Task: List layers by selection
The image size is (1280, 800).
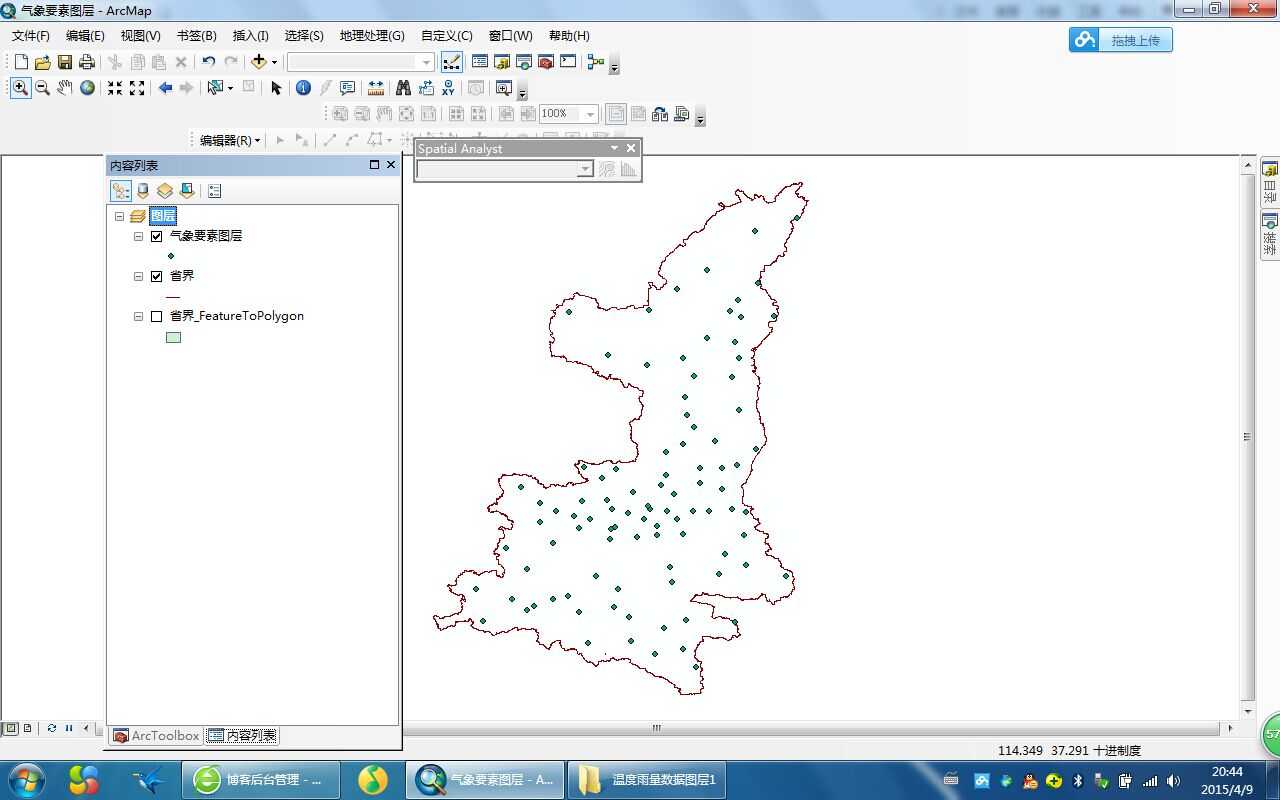Action: (187, 191)
